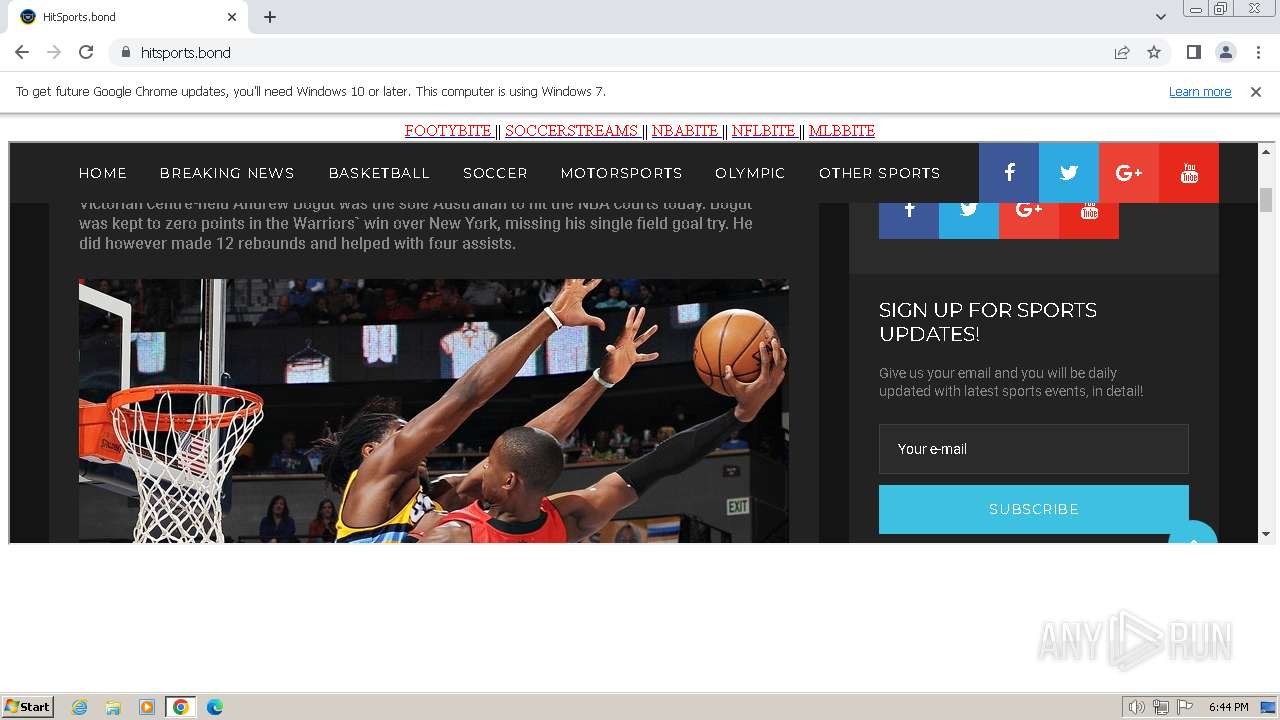Click the volume icon in the system tray
Image resolution: width=1280 pixels, height=720 pixels.
click(x=1137, y=707)
